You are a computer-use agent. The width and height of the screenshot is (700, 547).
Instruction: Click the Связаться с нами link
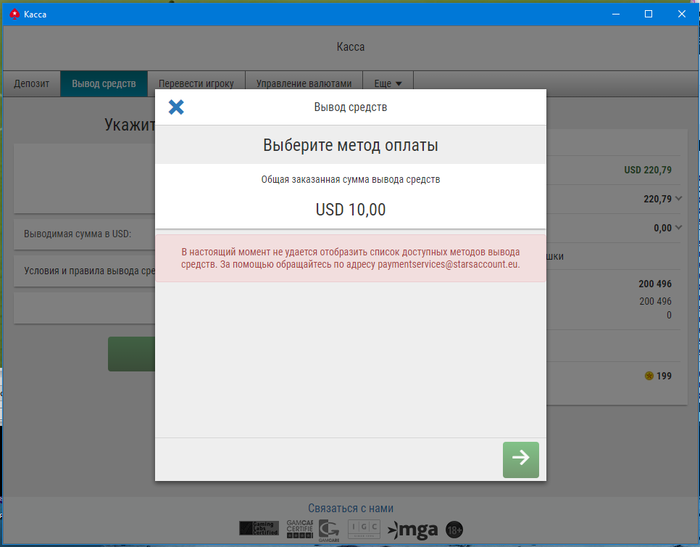point(350,508)
